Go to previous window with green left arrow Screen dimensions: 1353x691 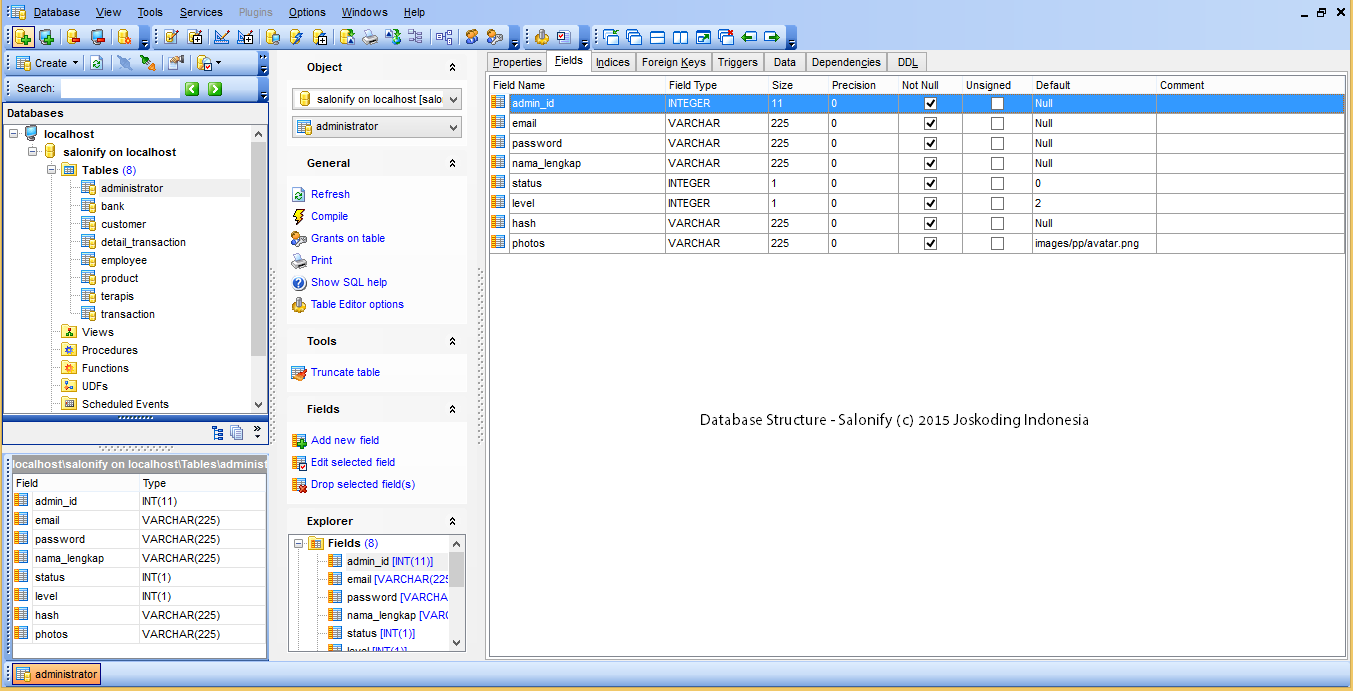click(749, 37)
